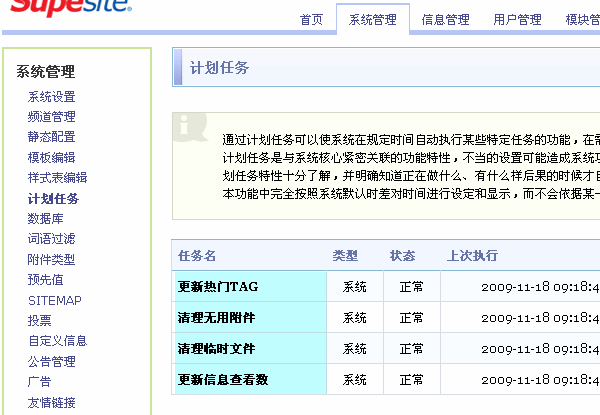Click the 清理临时文件 task

pyautogui.click(x=215, y=349)
